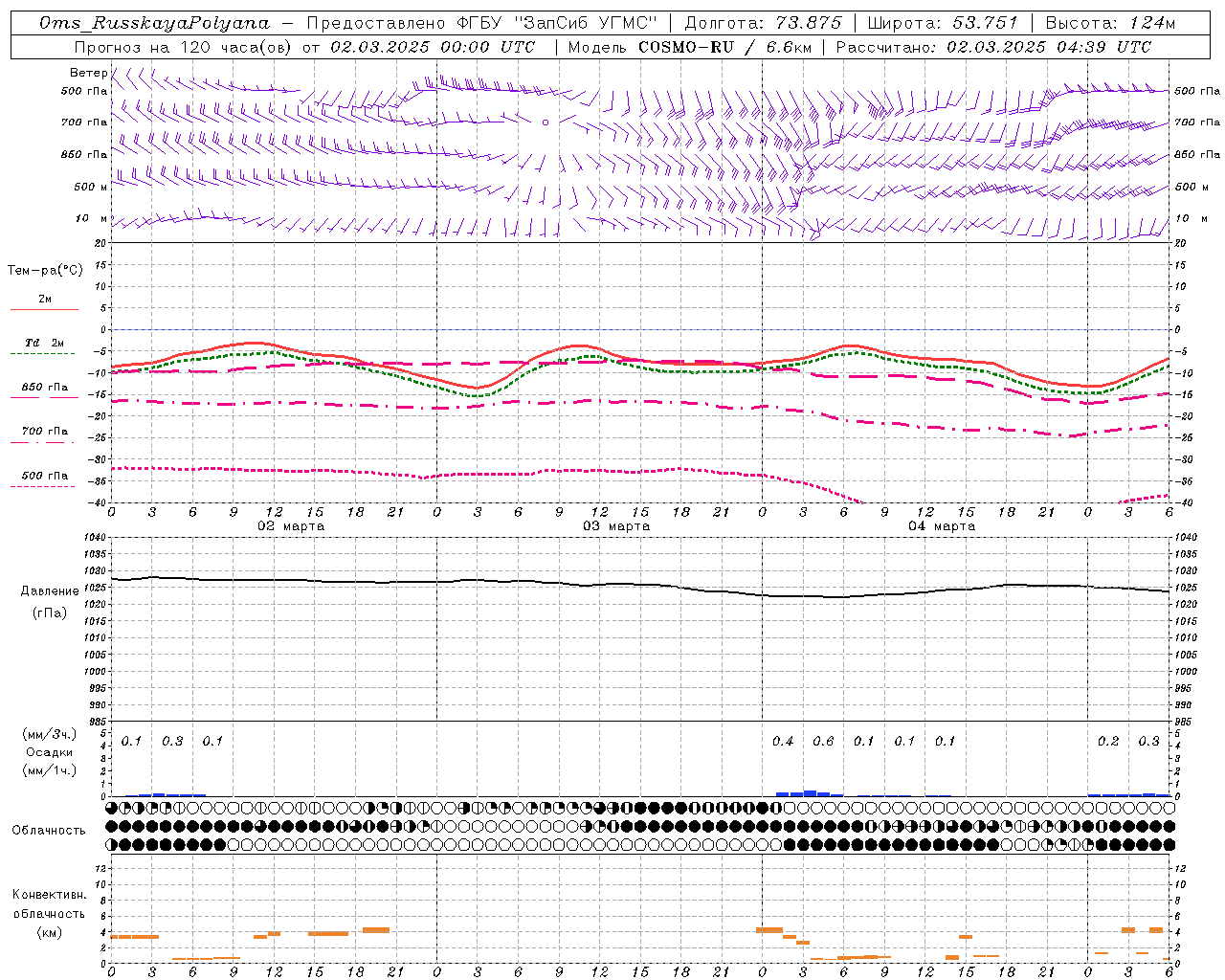Viewport: 1225px width, 980px height.
Task: Click the Широта: 53.751 value
Action: [x=944, y=23]
